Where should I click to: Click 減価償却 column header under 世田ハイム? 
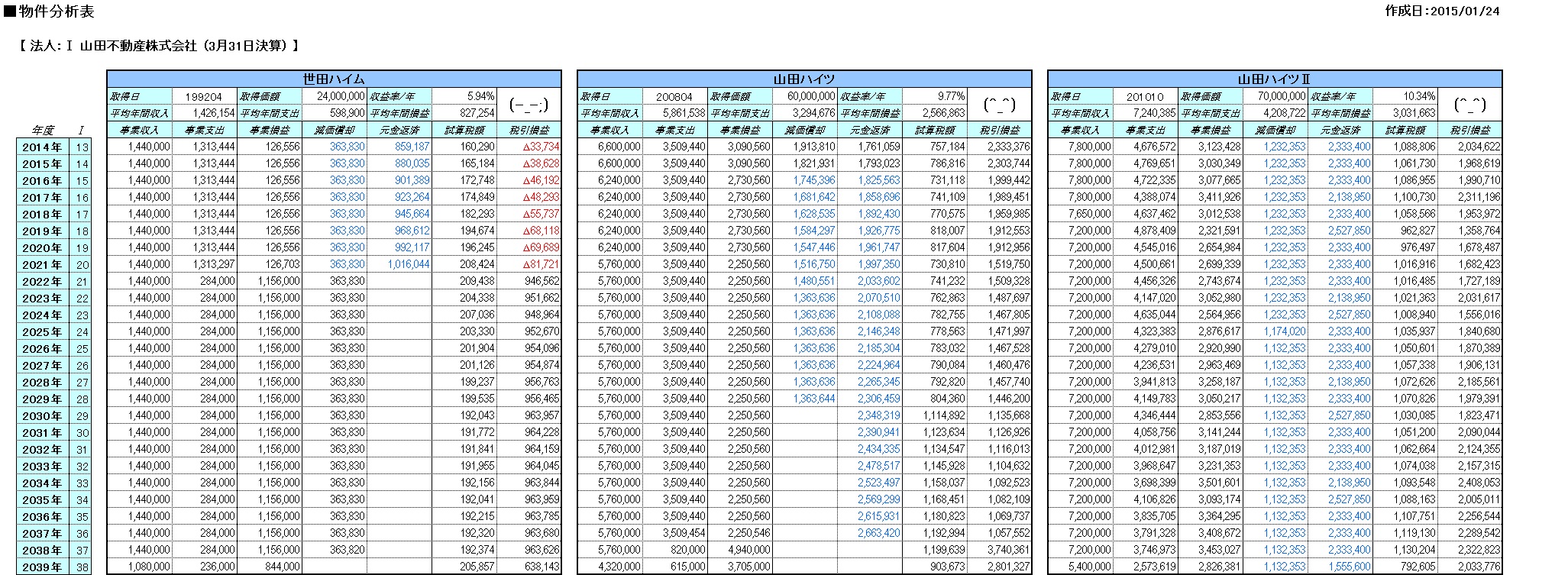click(335, 131)
